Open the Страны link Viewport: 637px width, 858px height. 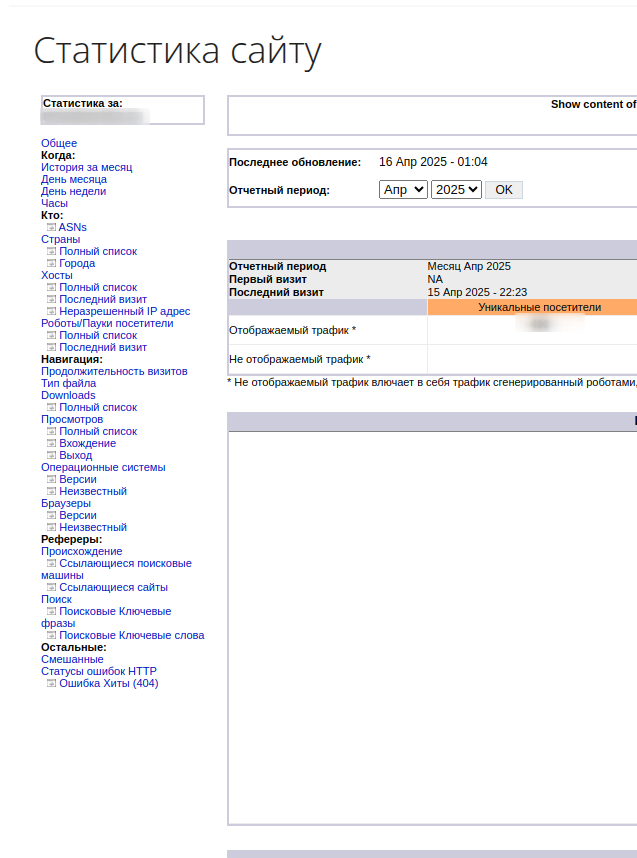pos(60,240)
